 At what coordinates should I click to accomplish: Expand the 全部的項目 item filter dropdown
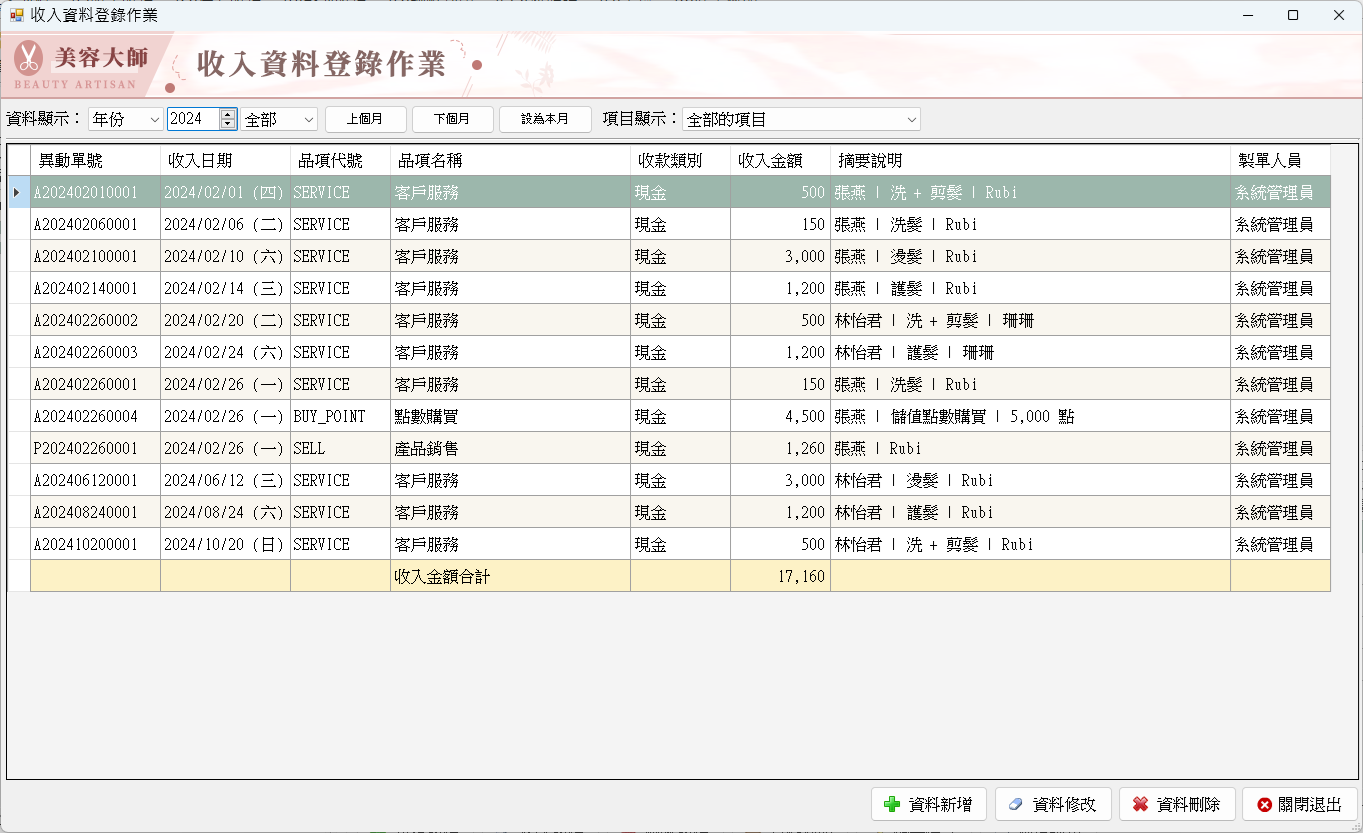801,119
